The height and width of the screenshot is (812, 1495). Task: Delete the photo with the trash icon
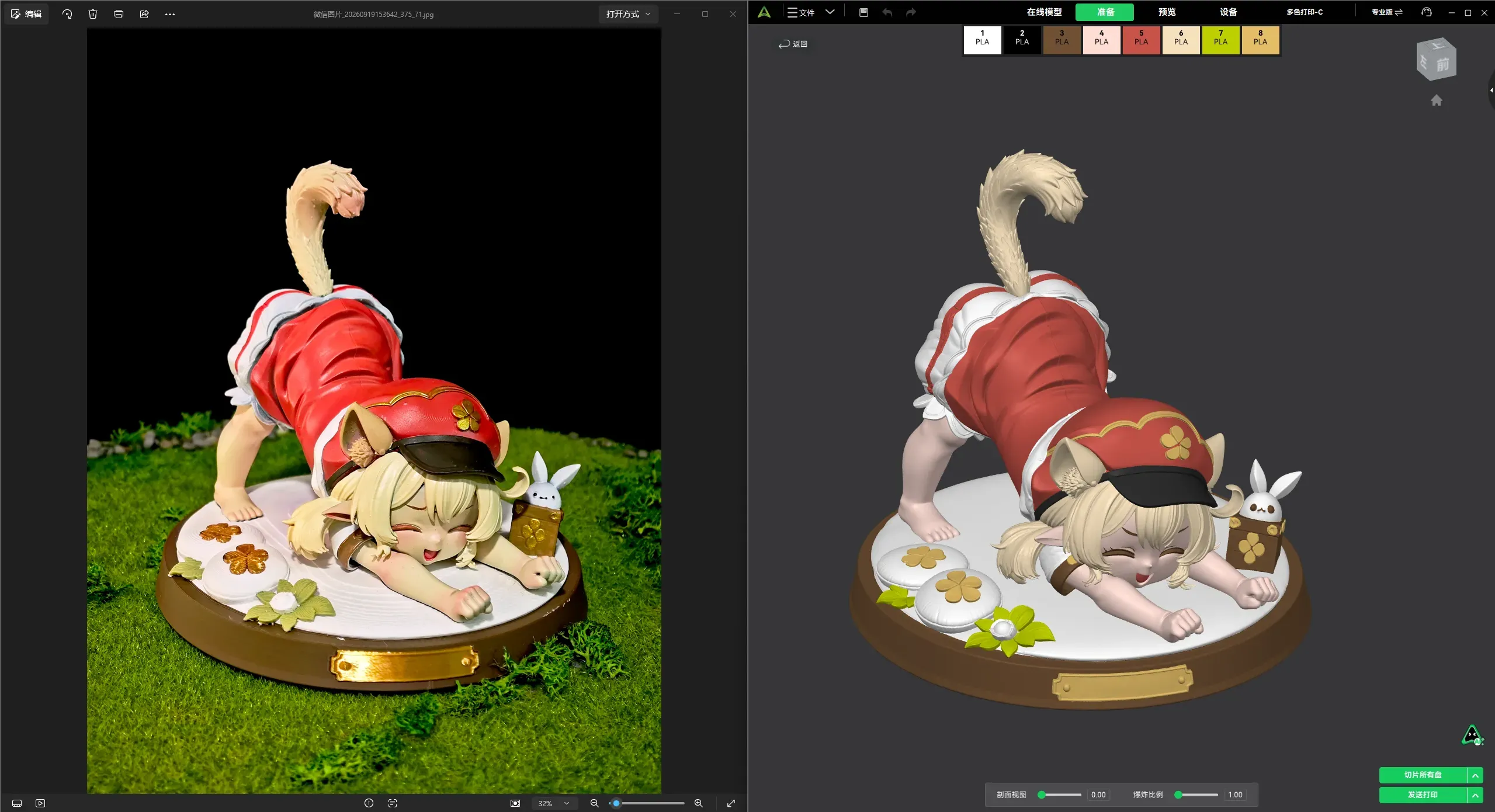(93, 14)
